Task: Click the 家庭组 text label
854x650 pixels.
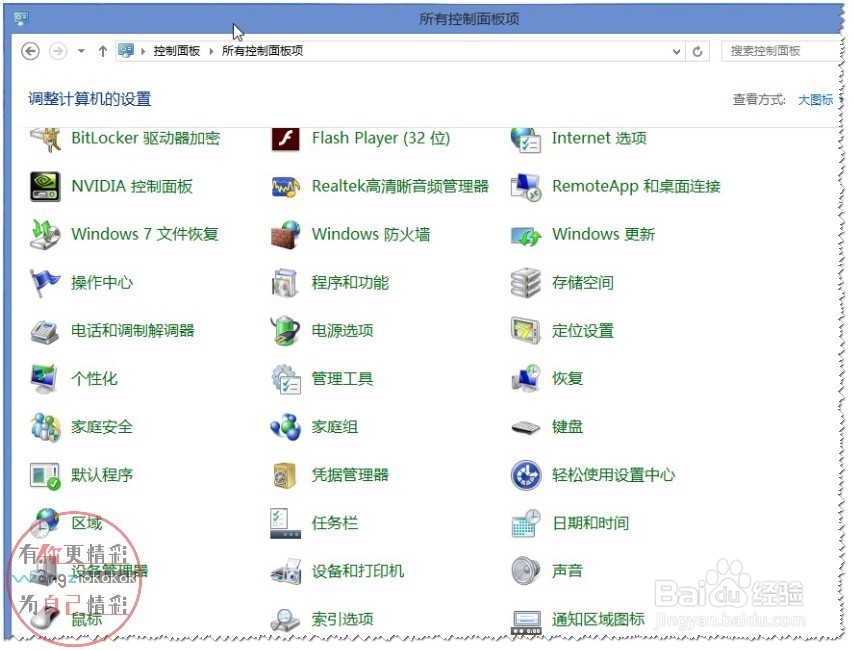Action: (x=334, y=427)
